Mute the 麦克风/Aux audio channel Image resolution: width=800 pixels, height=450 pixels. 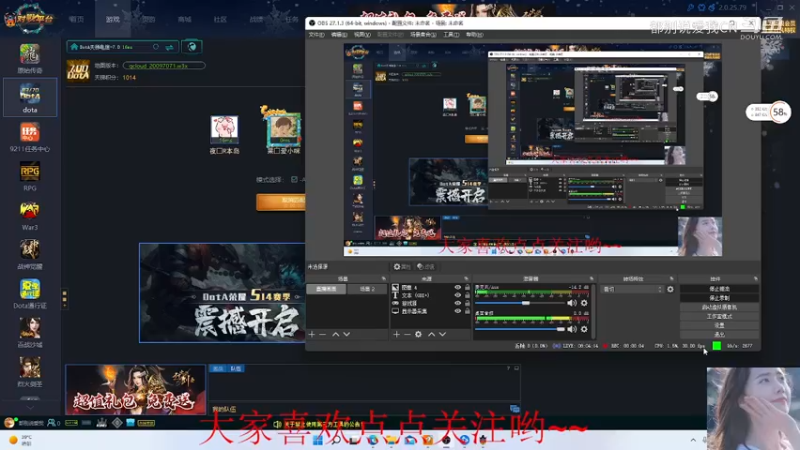click(572, 303)
